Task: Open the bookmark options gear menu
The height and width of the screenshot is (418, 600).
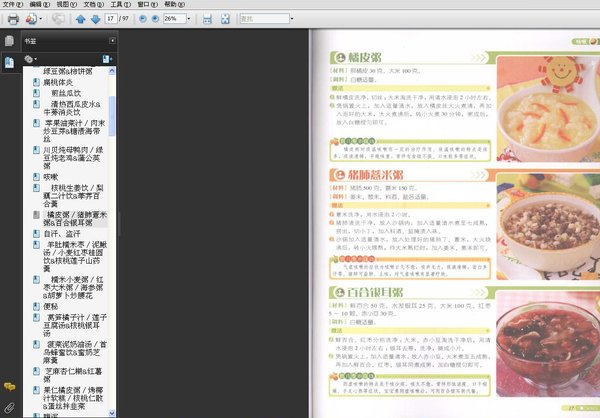Action: (x=31, y=59)
